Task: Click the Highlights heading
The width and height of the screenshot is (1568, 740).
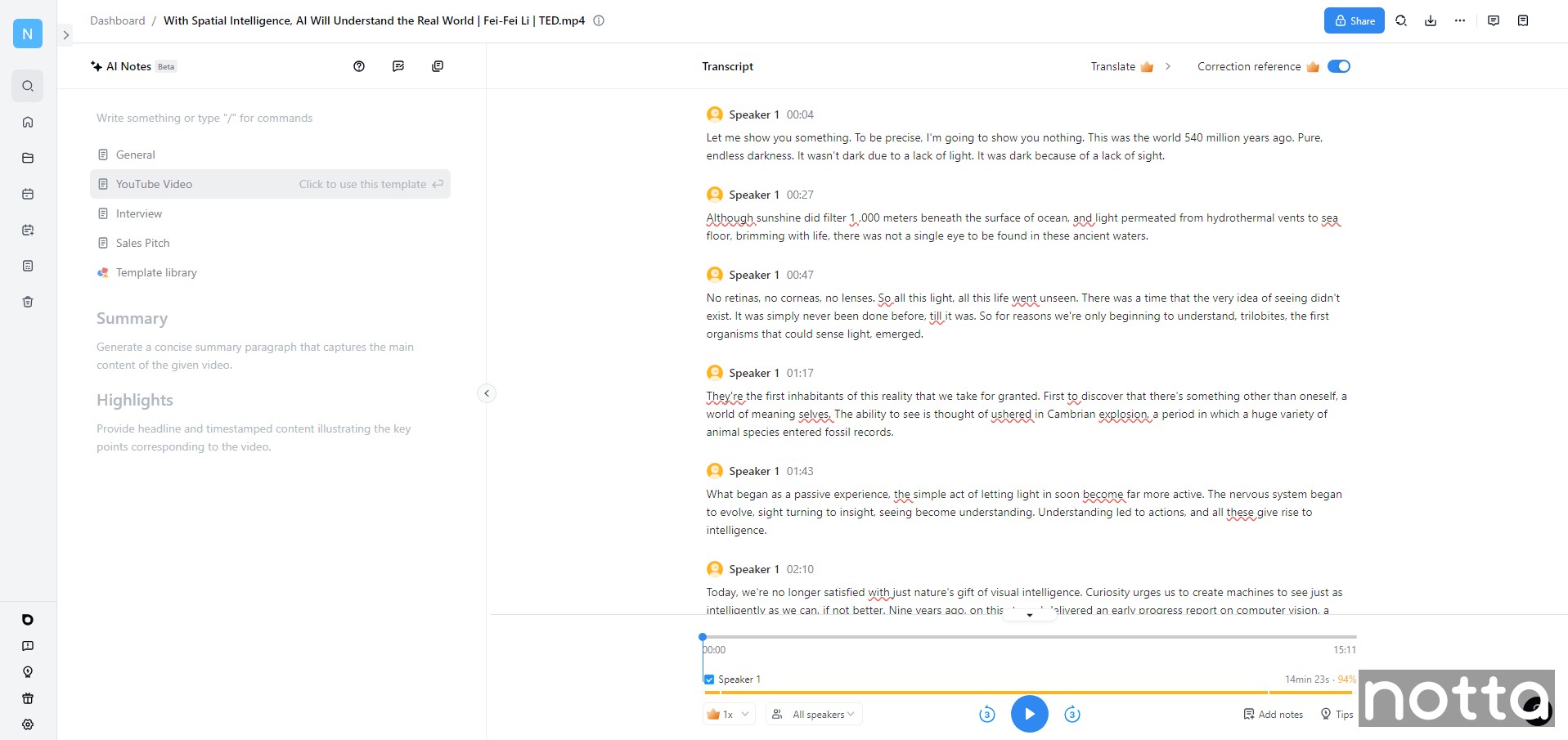Action: (135, 400)
